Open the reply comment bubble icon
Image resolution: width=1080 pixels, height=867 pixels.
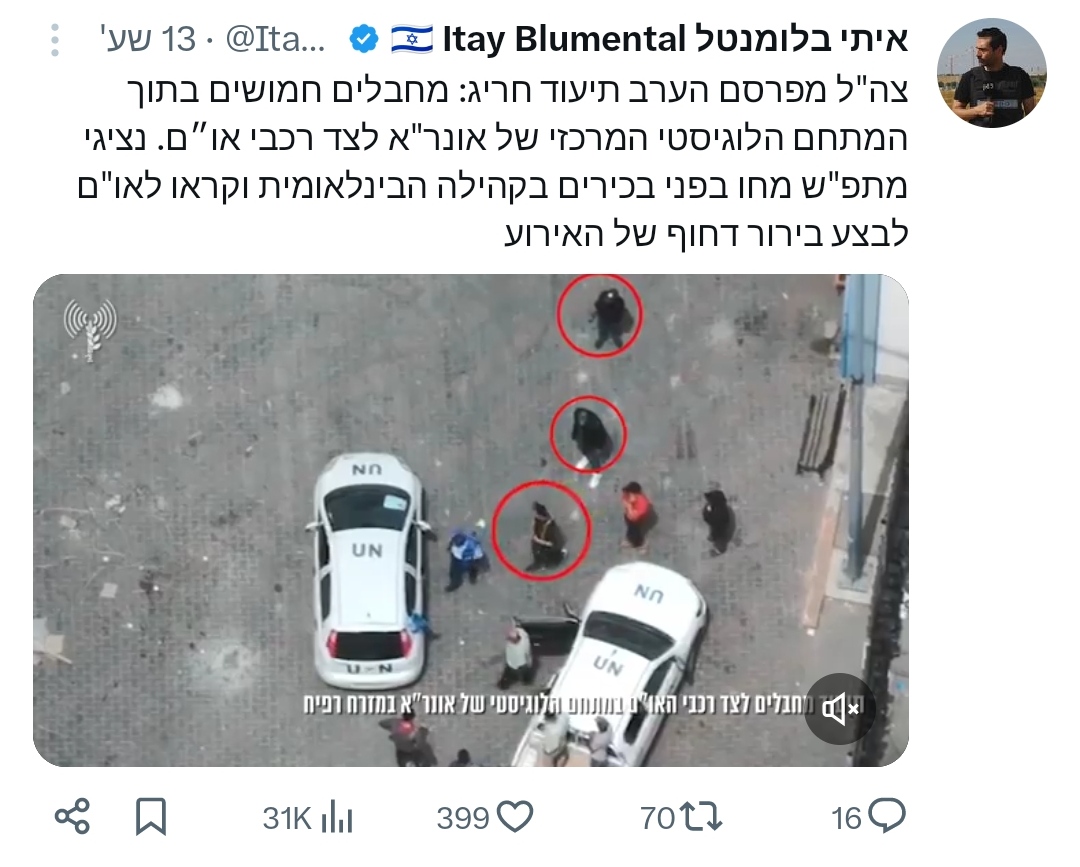(887, 817)
